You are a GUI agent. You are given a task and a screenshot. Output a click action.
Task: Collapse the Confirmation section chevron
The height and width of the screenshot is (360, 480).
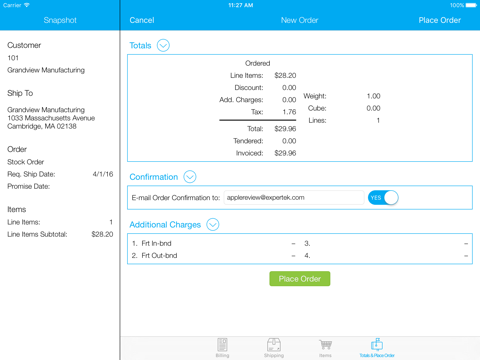tap(190, 177)
